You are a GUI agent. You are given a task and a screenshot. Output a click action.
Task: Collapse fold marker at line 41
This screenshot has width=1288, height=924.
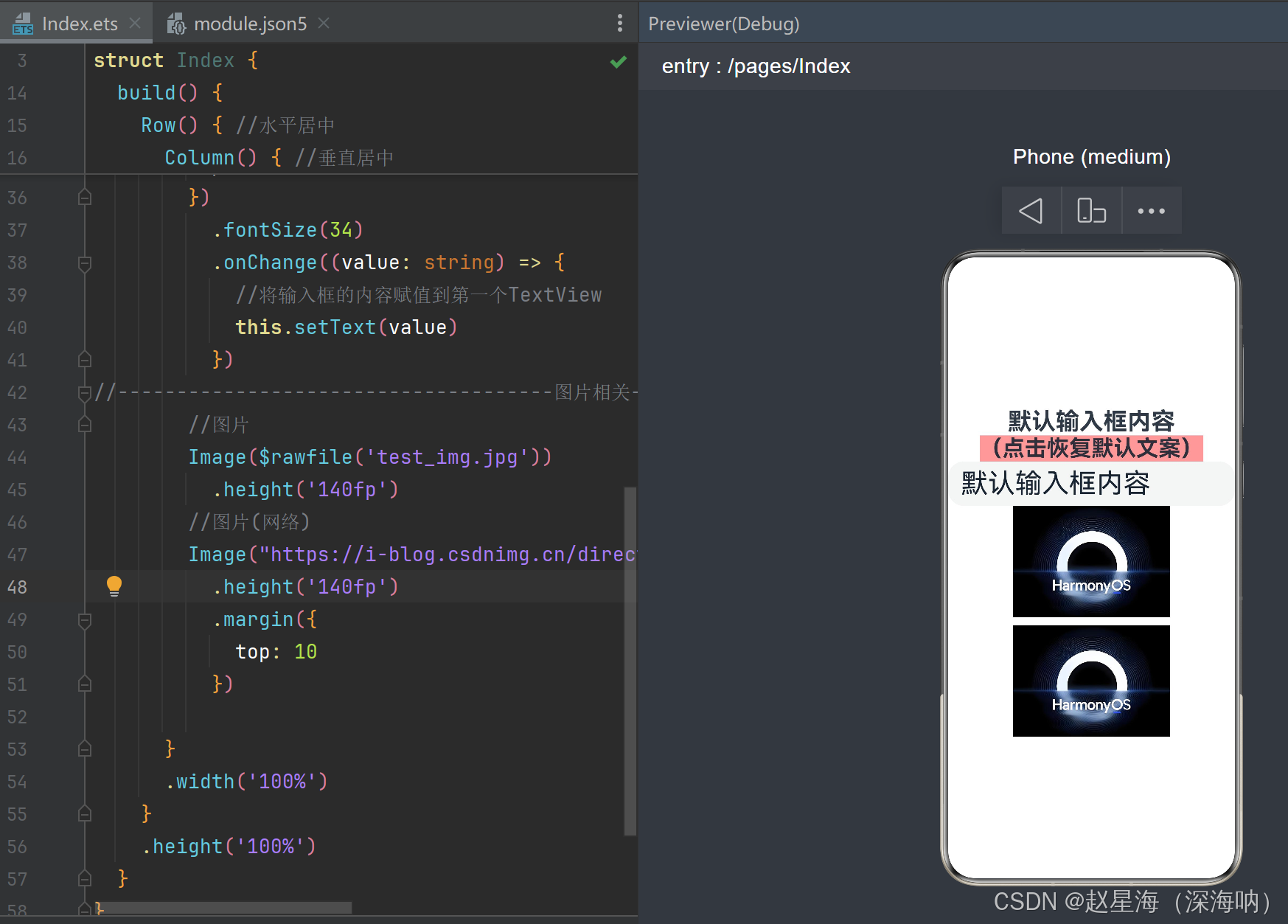click(x=85, y=359)
